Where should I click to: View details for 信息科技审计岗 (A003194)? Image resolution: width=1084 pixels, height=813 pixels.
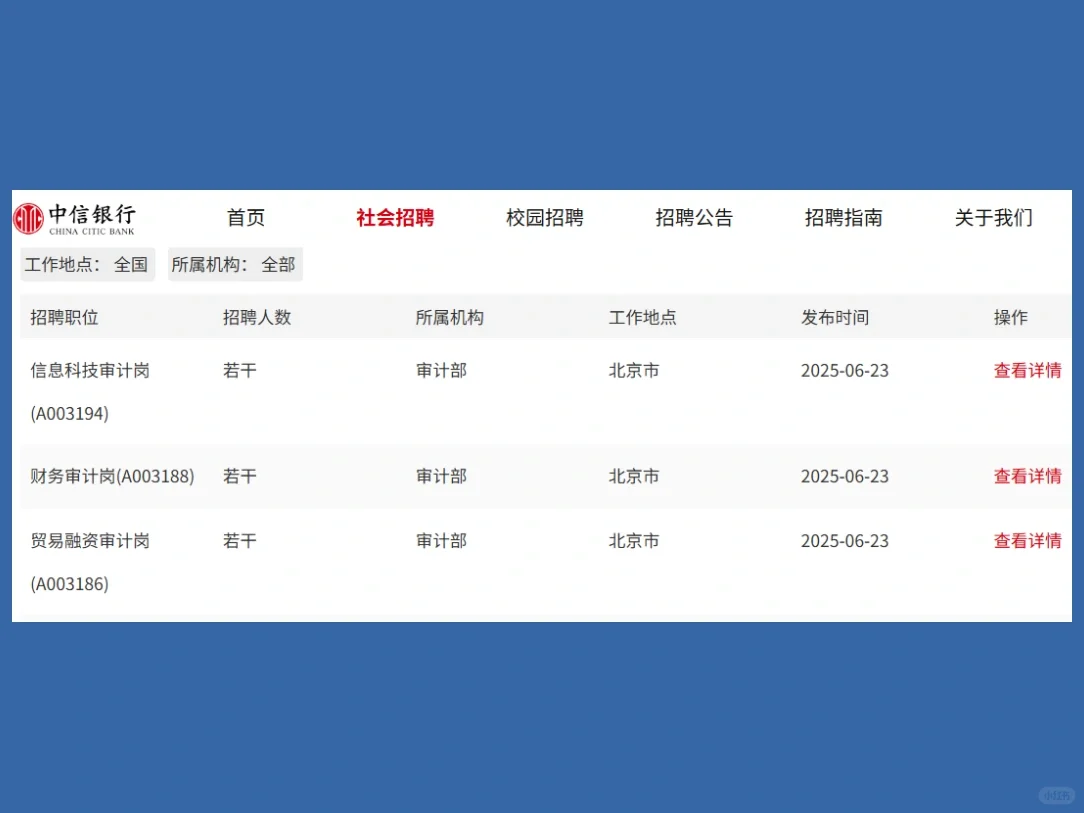point(1027,371)
